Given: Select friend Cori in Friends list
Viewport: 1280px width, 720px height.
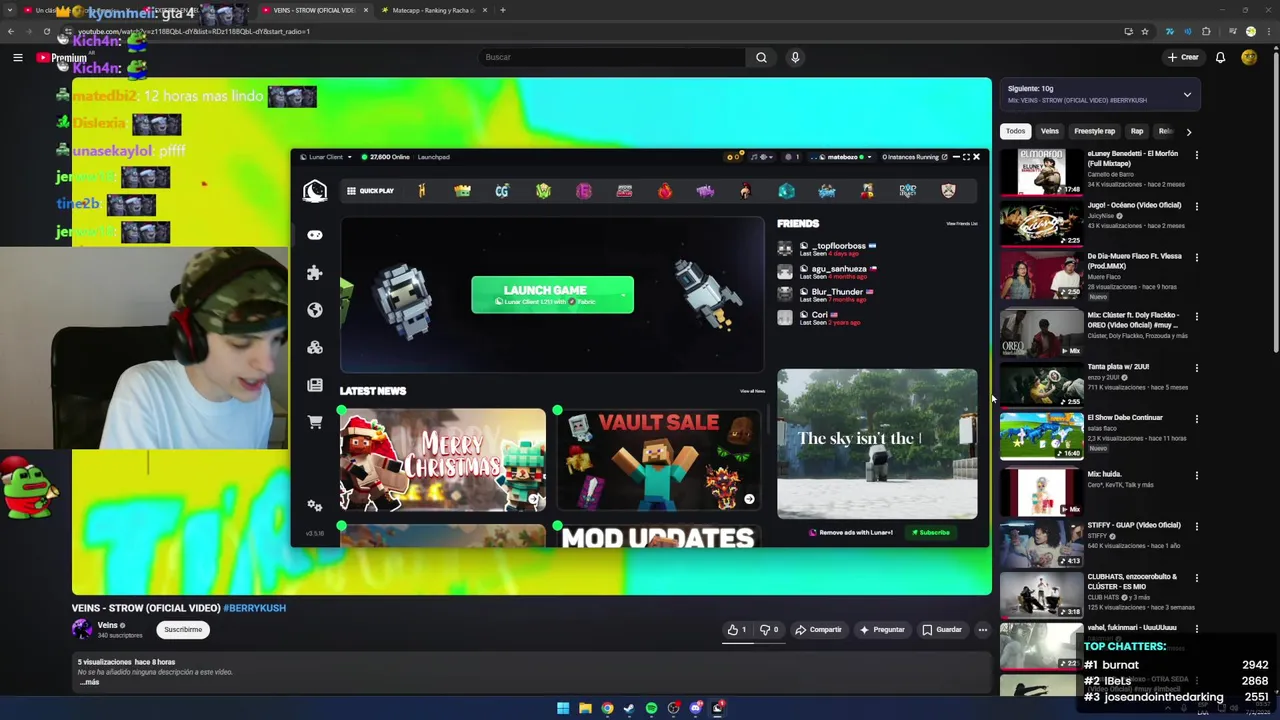Looking at the screenshot, I should (x=820, y=318).
